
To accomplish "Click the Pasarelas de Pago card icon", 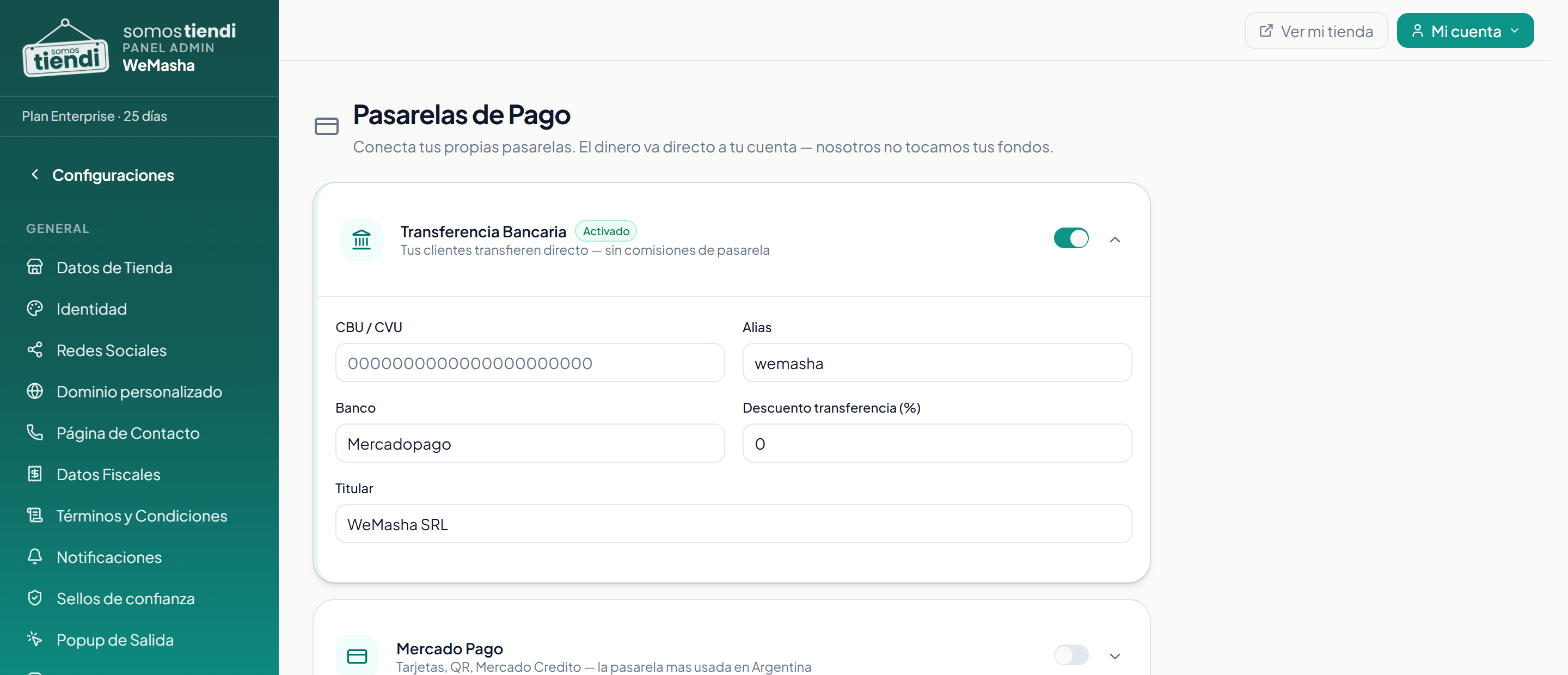I will 326,127.
